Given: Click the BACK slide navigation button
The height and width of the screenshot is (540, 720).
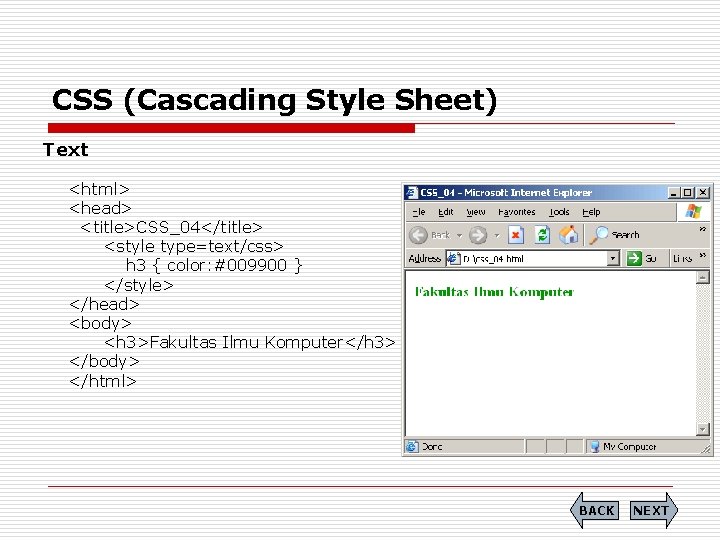Looking at the screenshot, I should click(x=595, y=510).
